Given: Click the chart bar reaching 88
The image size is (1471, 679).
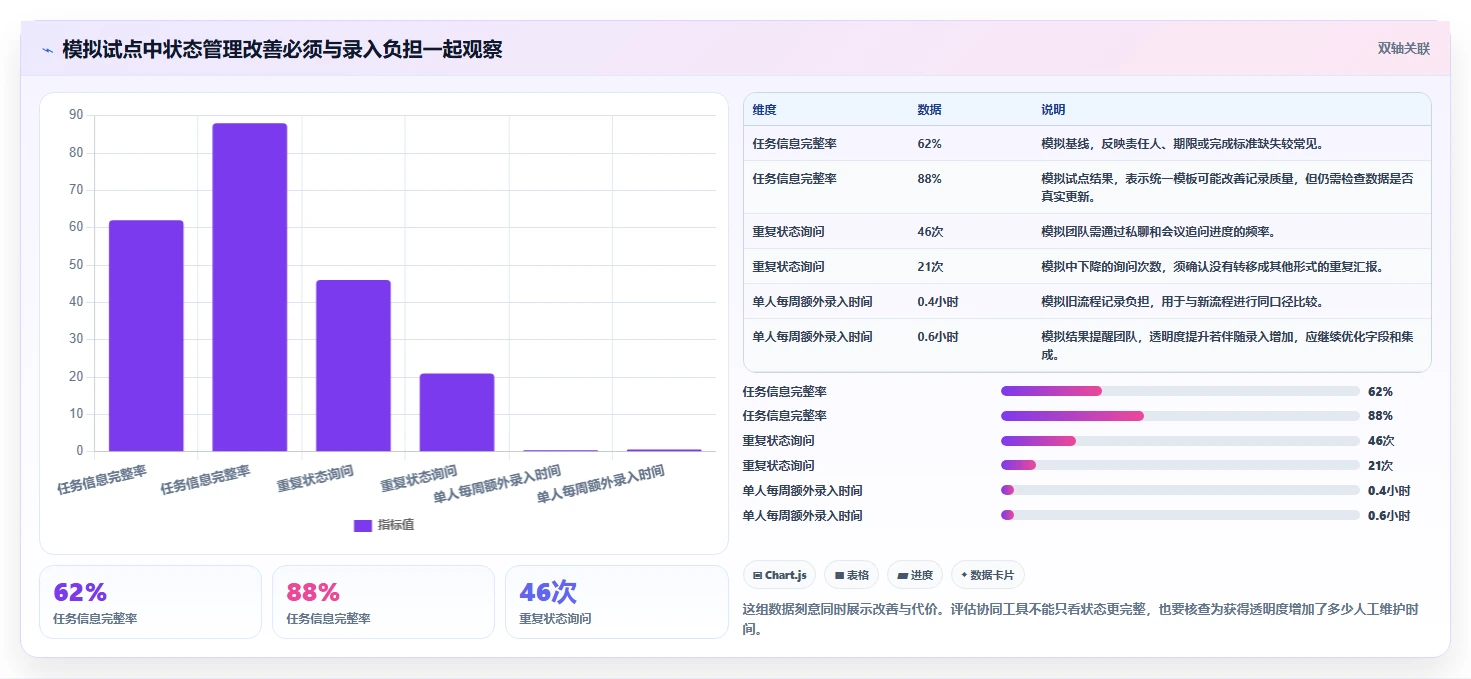Looking at the screenshot, I should 250,287.
